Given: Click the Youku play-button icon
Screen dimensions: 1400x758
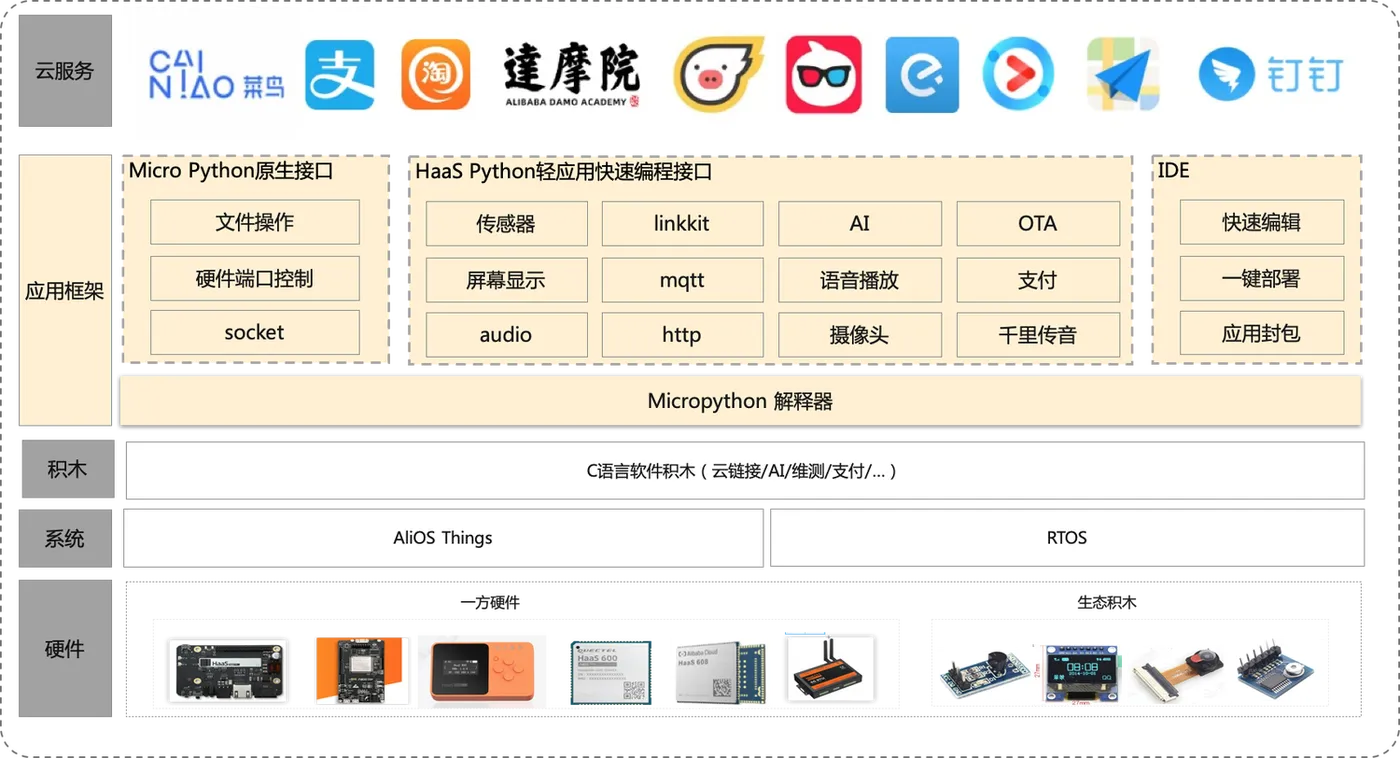Looking at the screenshot, I should click(1019, 74).
